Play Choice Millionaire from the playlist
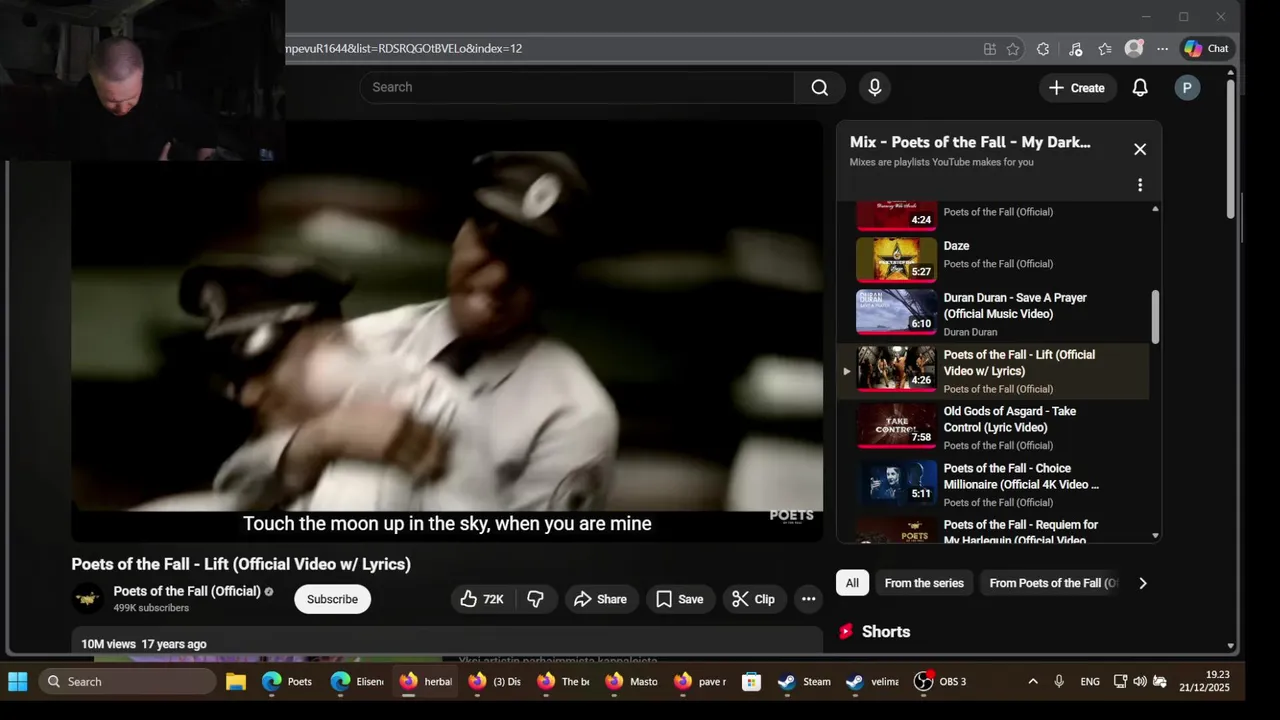Viewport: 1280px width, 720px height. pos(994,484)
